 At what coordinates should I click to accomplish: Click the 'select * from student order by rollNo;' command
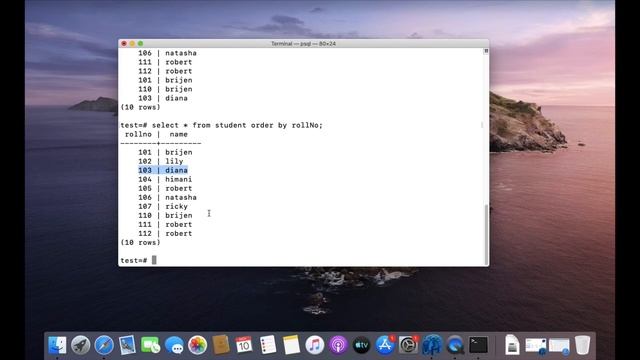click(237, 125)
